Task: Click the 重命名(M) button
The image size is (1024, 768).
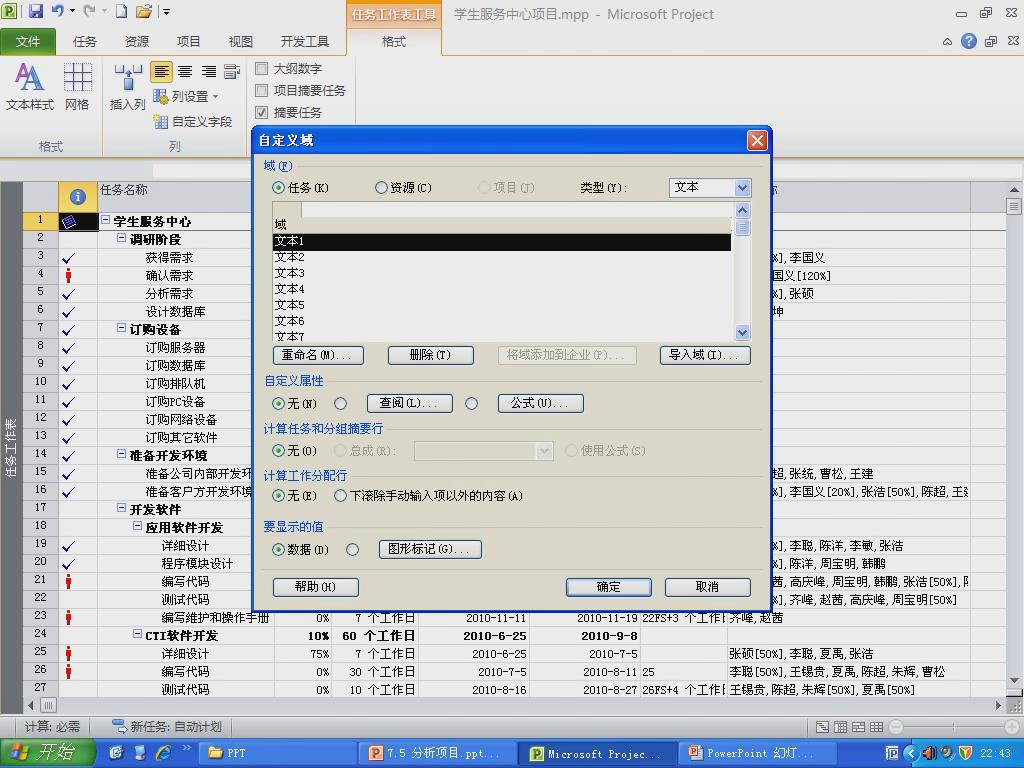Action: 318,355
